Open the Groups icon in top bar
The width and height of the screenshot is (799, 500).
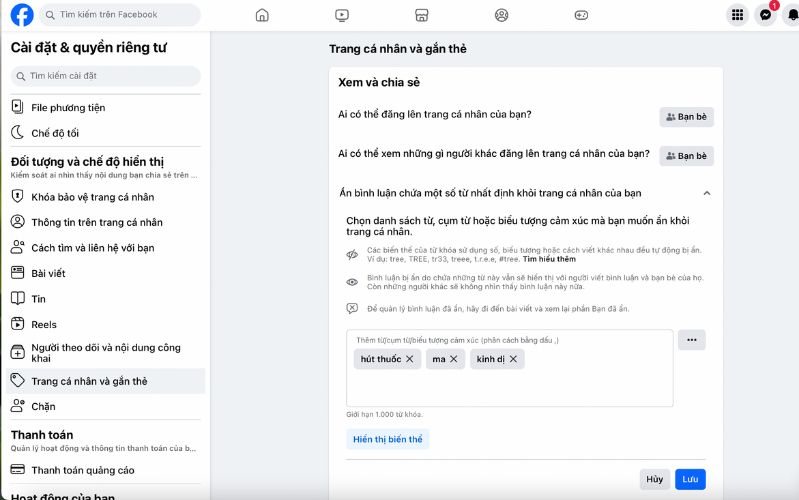pyautogui.click(x=501, y=15)
